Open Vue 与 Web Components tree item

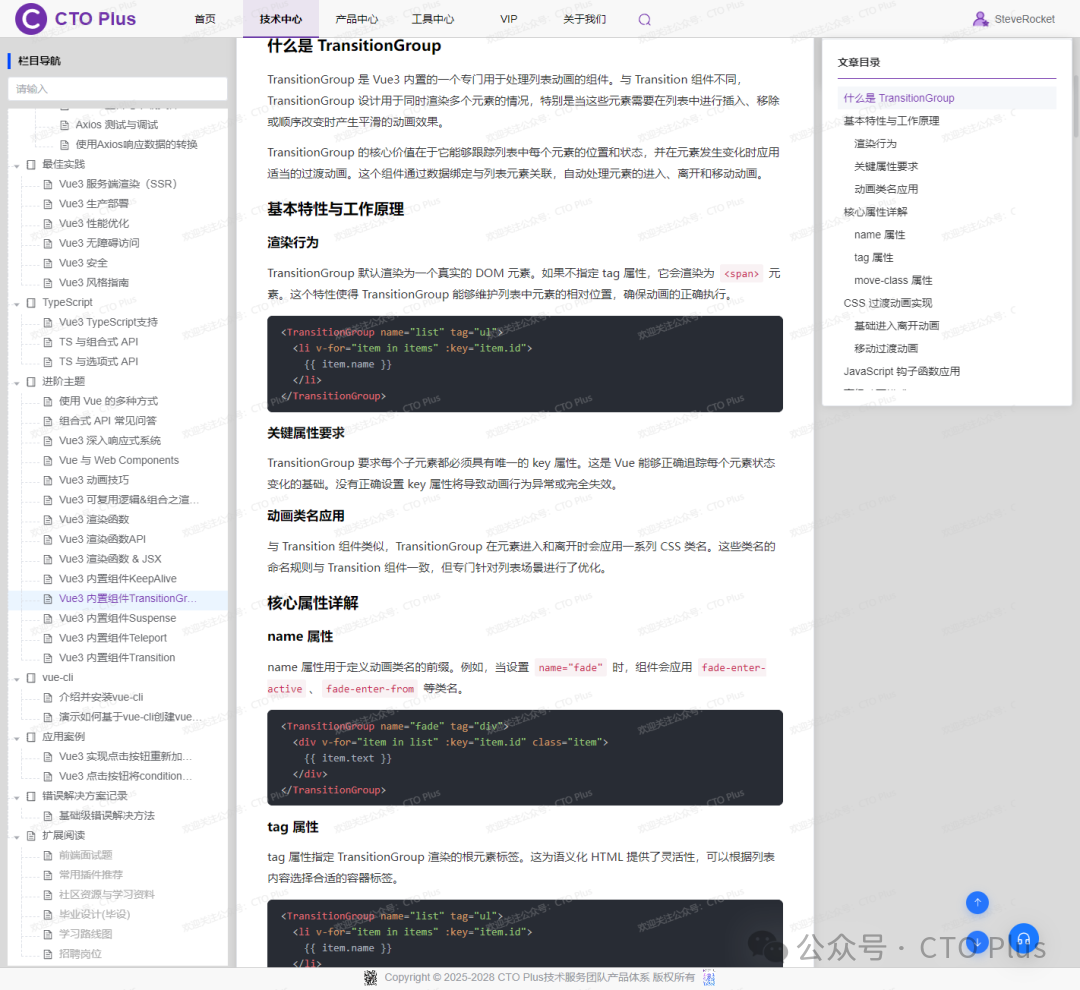pyautogui.click(x=118, y=460)
